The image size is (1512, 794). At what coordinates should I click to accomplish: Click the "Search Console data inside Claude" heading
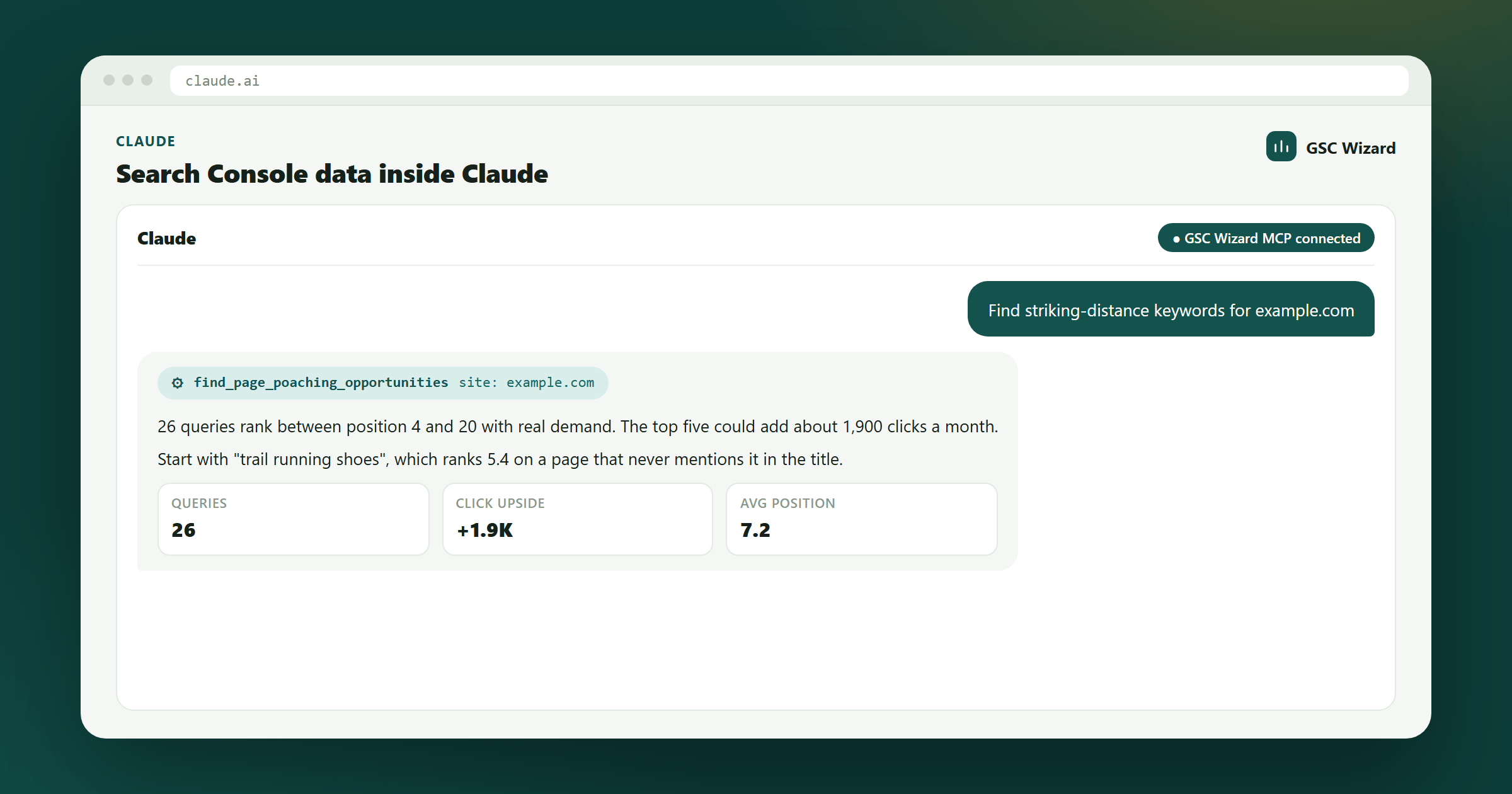point(332,174)
